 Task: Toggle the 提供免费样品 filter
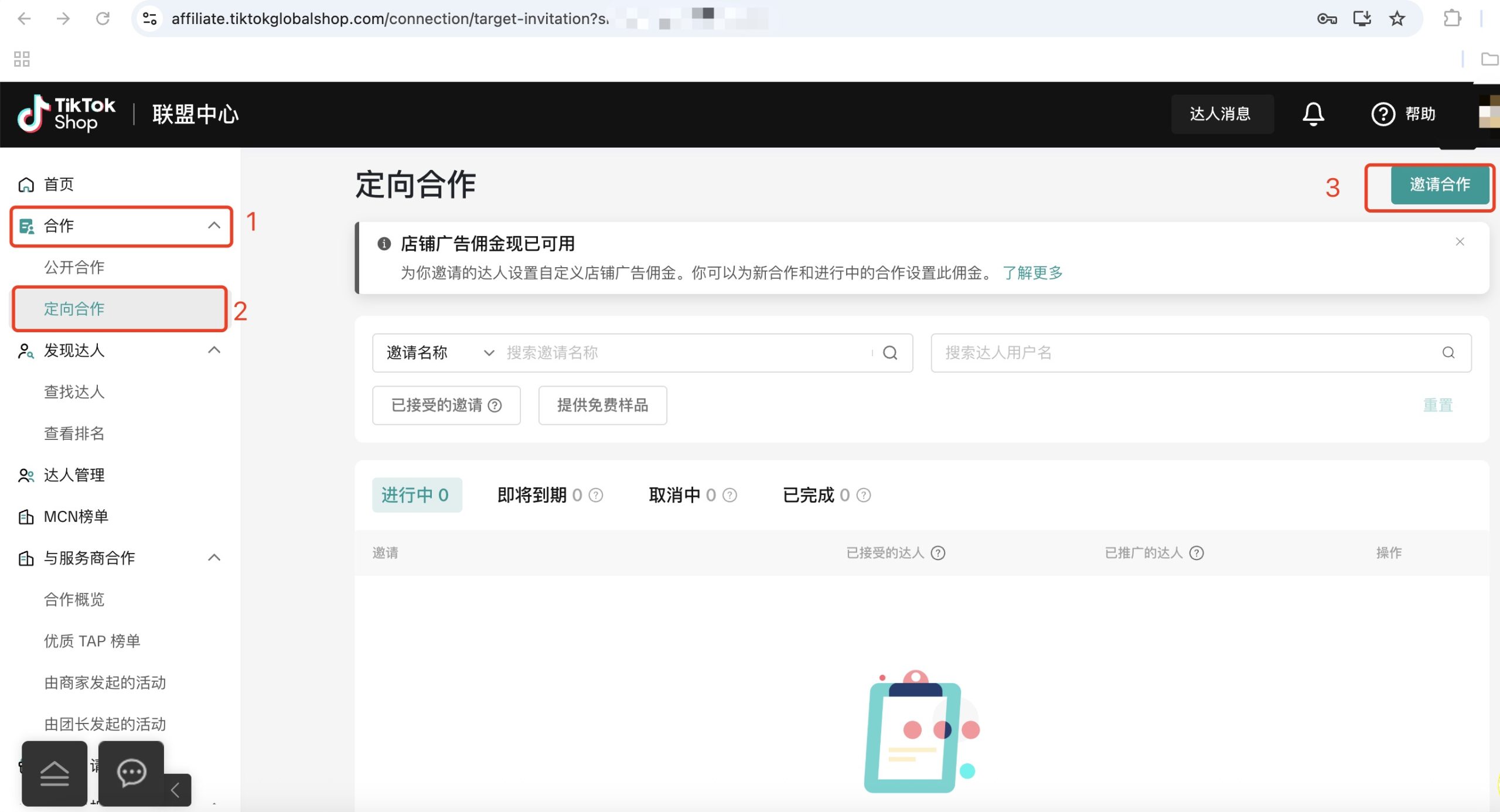tap(602, 405)
